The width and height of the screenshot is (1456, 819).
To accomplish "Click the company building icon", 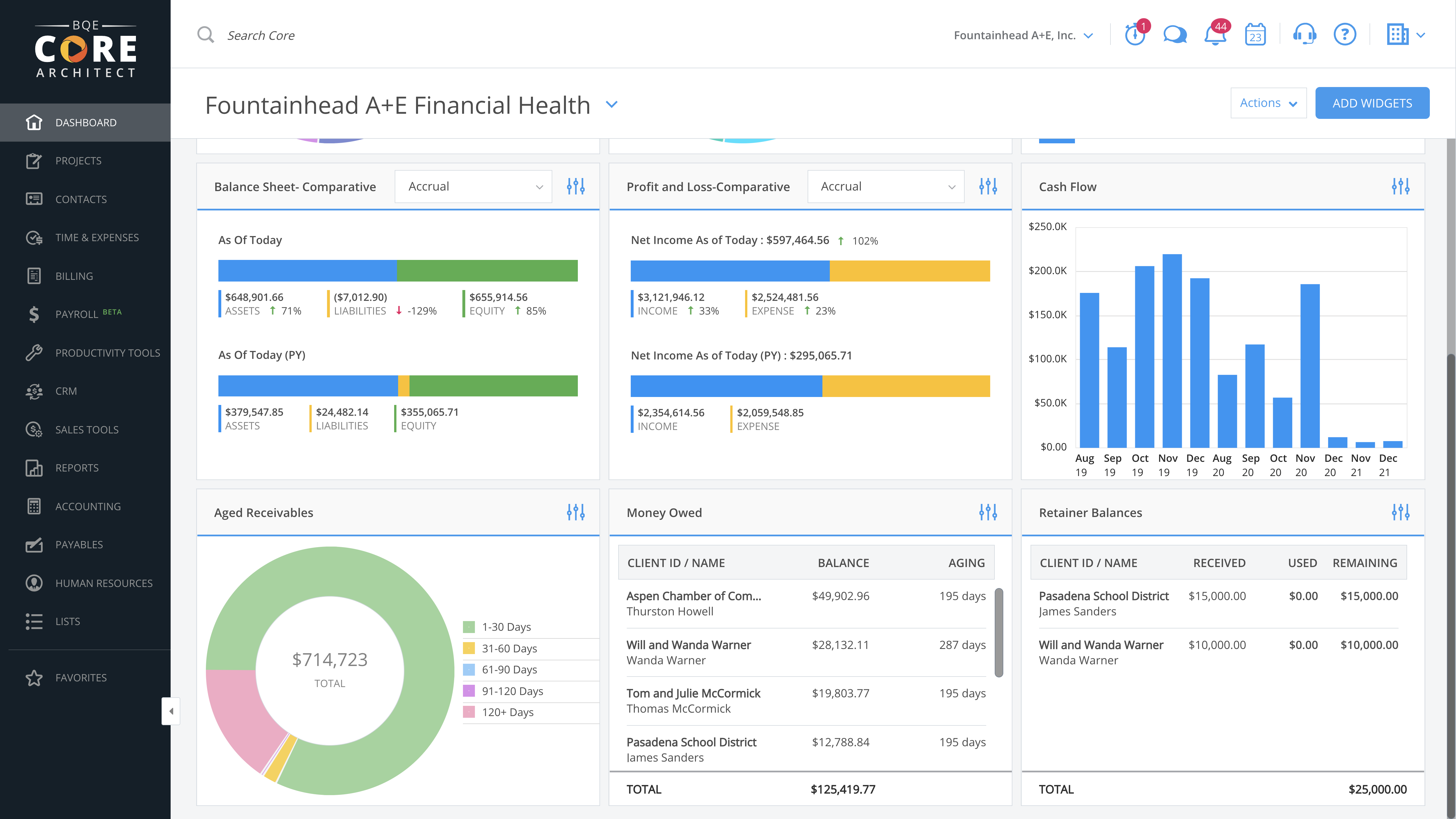I will [x=1397, y=34].
